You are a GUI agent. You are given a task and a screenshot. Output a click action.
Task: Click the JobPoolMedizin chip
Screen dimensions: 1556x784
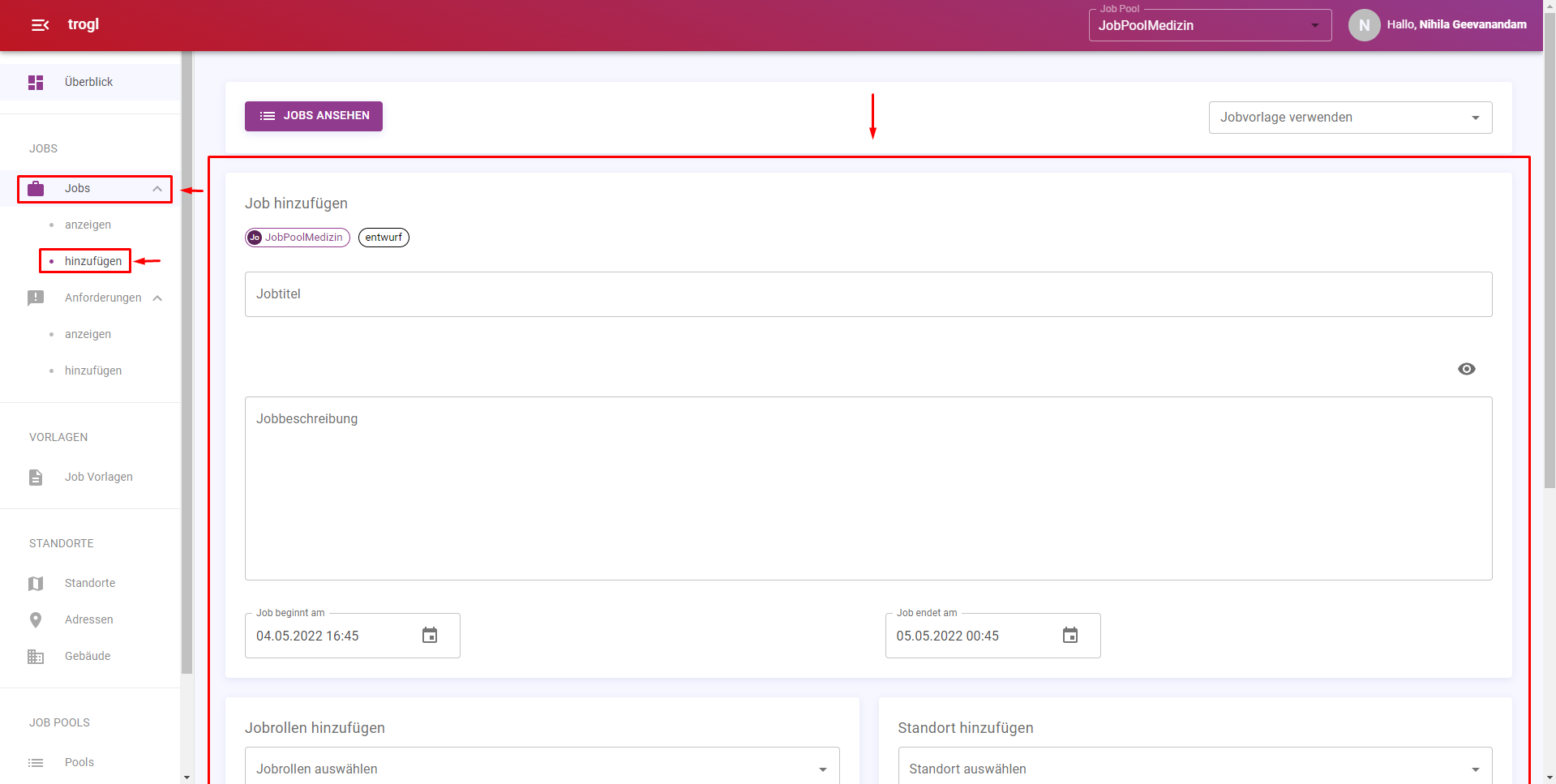[298, 238]
